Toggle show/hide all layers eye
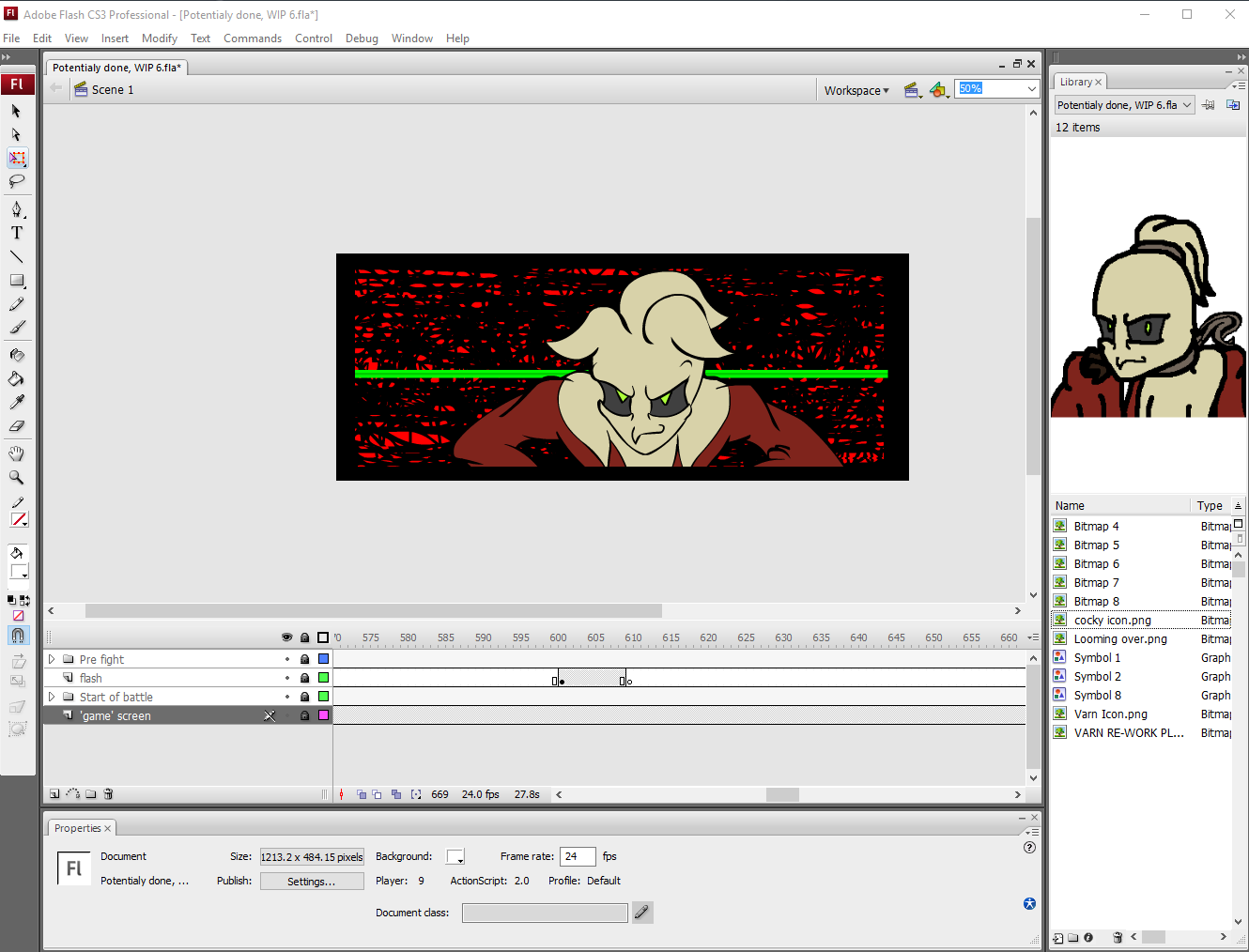Screen dimensions: 1249x952 287,637
